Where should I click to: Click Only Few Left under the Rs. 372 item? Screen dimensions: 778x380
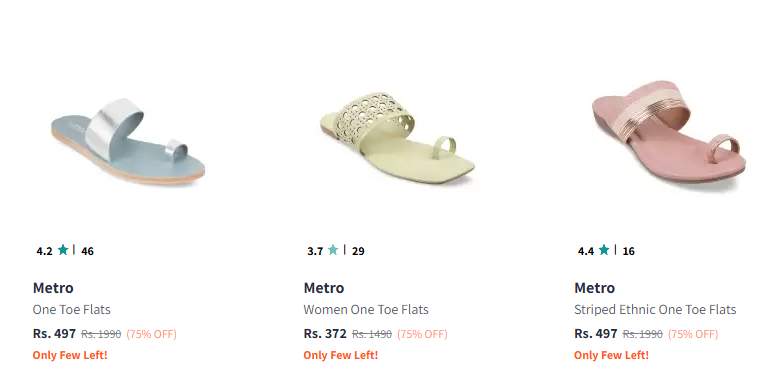341,355
